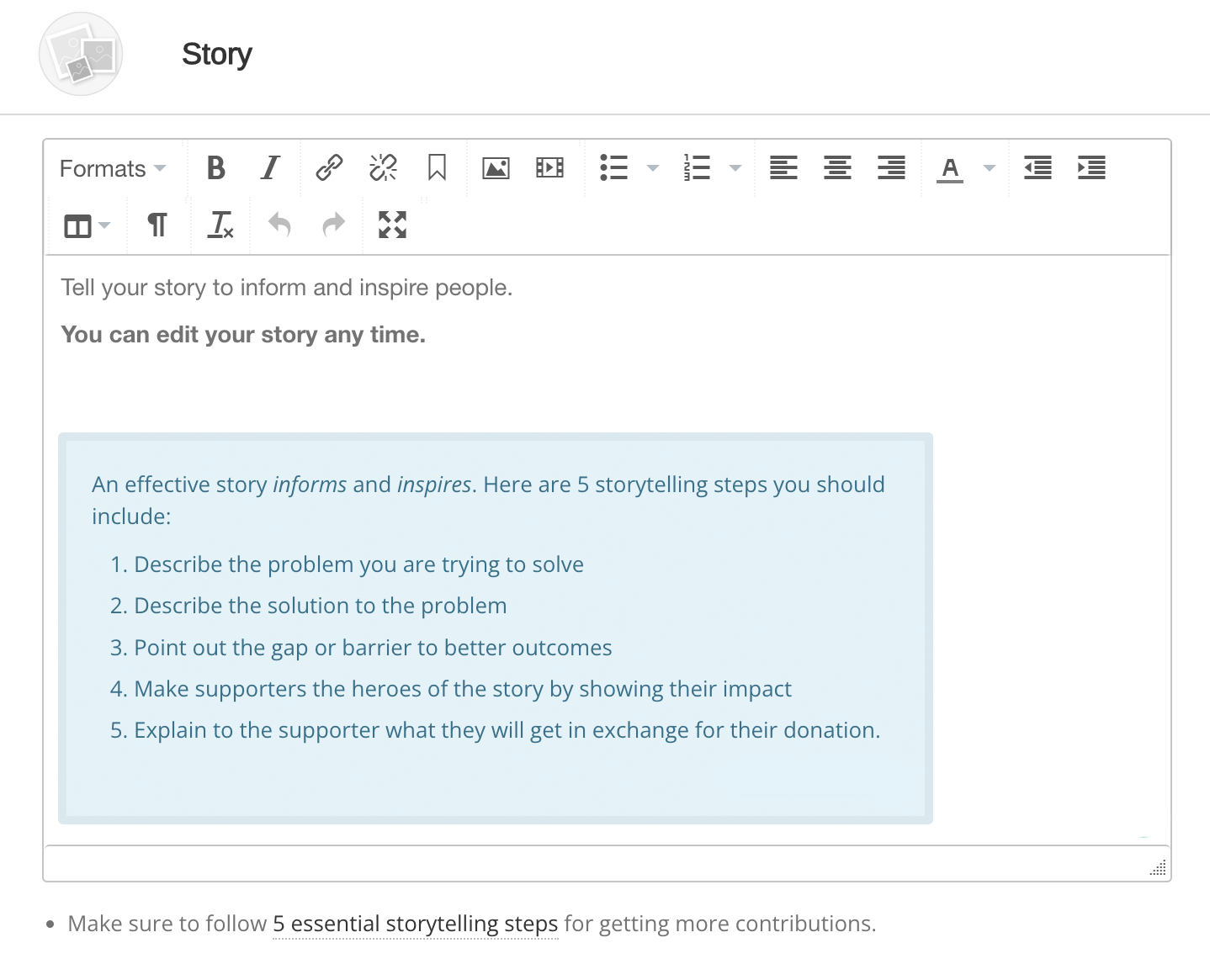Viewport: 1210px width, 980px height.
Task: Click the 'An effective story informs and inspires' intro
Action: point(488,501)
